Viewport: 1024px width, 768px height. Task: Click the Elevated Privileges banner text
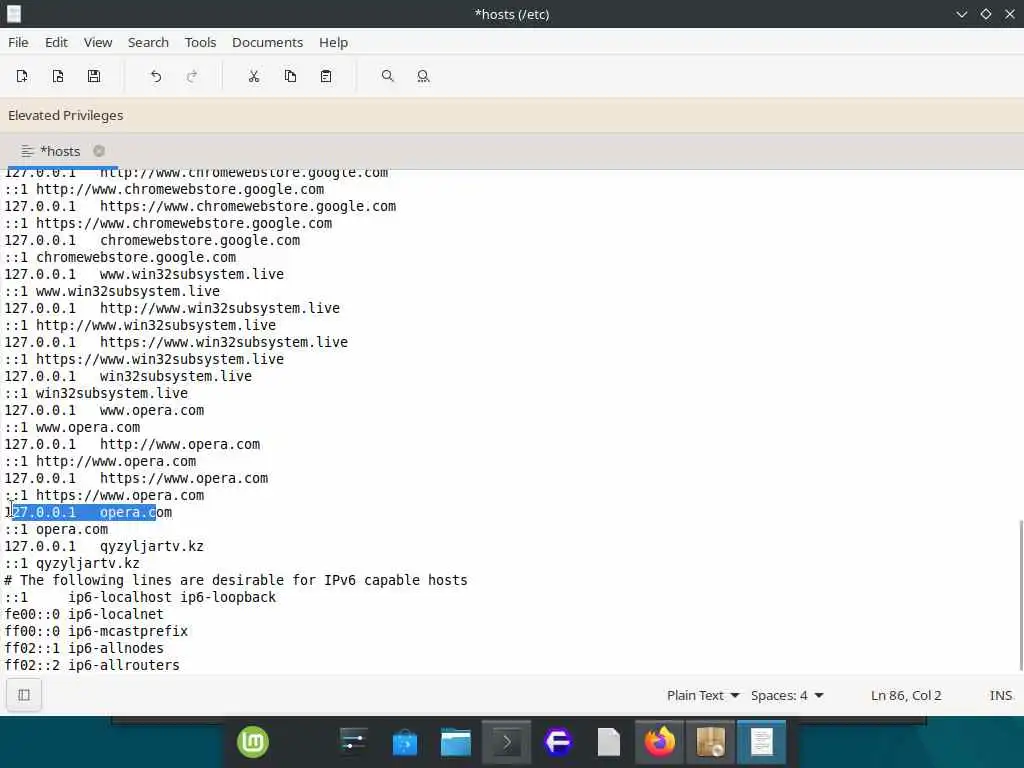[65, 116]
